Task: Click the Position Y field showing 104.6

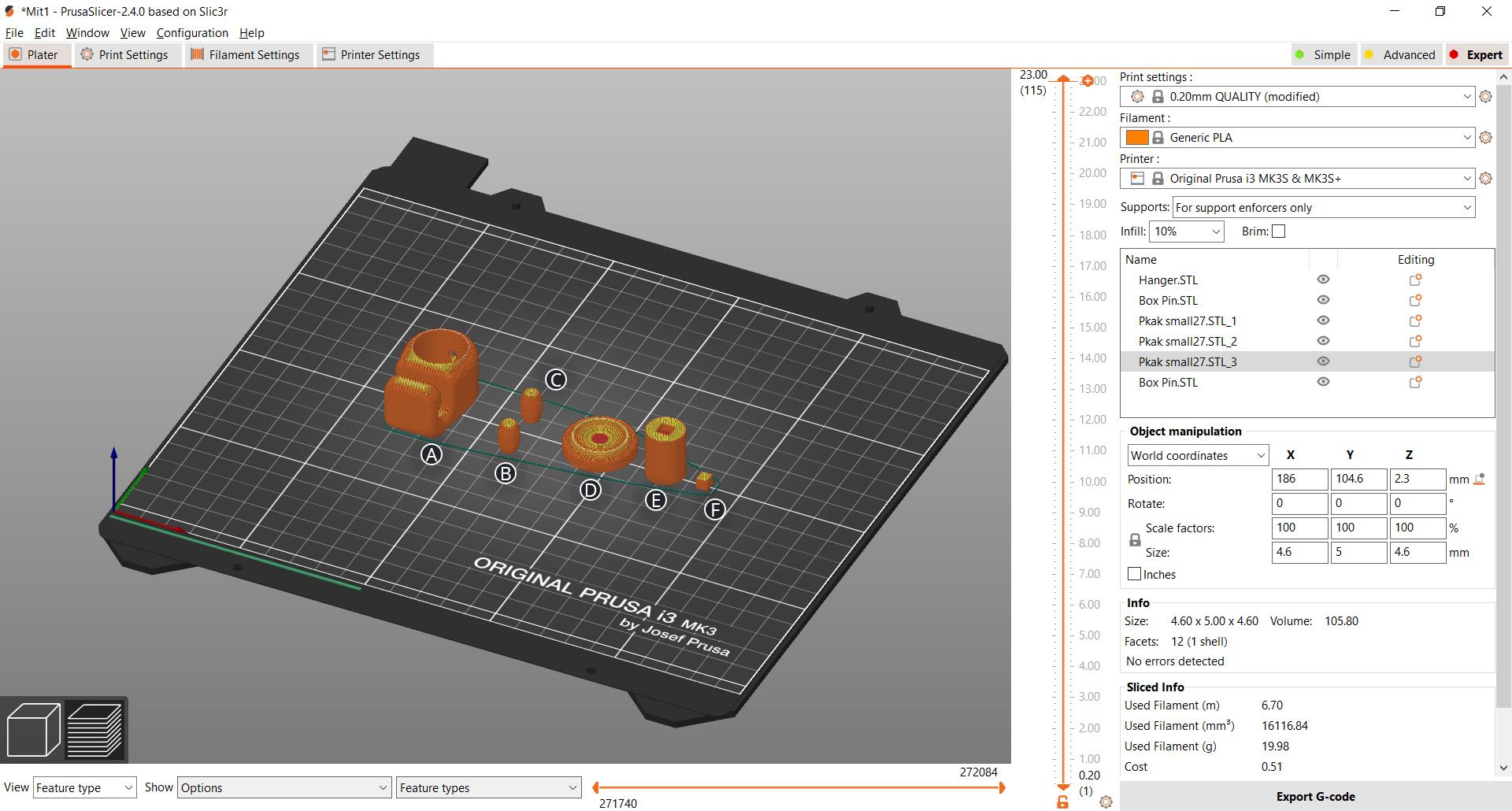Action: click(1358, 479)
